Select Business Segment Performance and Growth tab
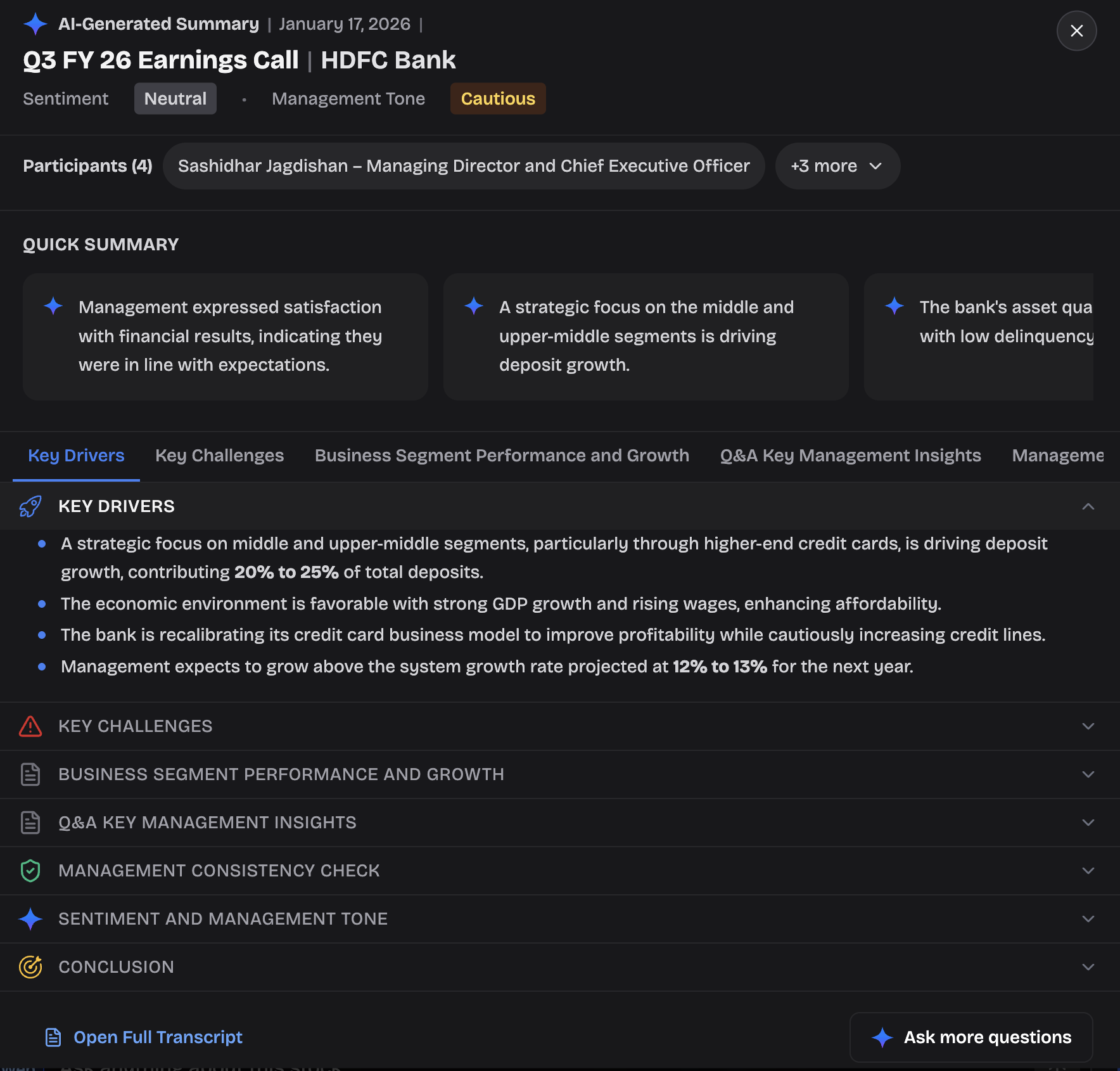The width and height of the screenshot is (1120, 1071). click(502, 456)
